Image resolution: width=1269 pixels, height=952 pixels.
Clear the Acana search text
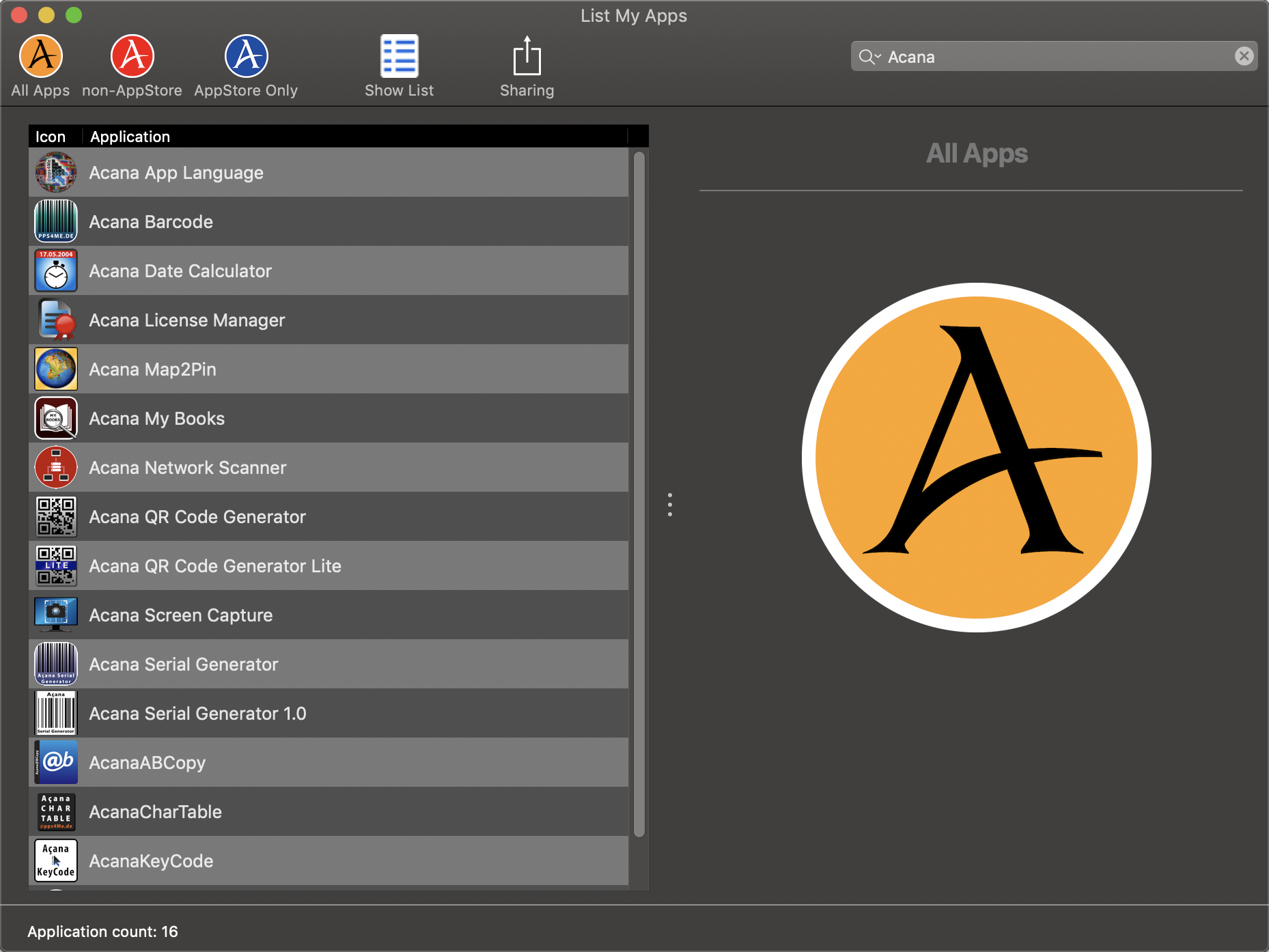point(1244,56)
